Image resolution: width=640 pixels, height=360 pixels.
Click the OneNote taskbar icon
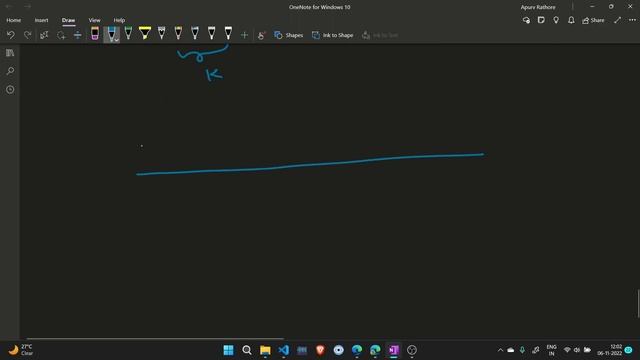[x=393, y=350]
